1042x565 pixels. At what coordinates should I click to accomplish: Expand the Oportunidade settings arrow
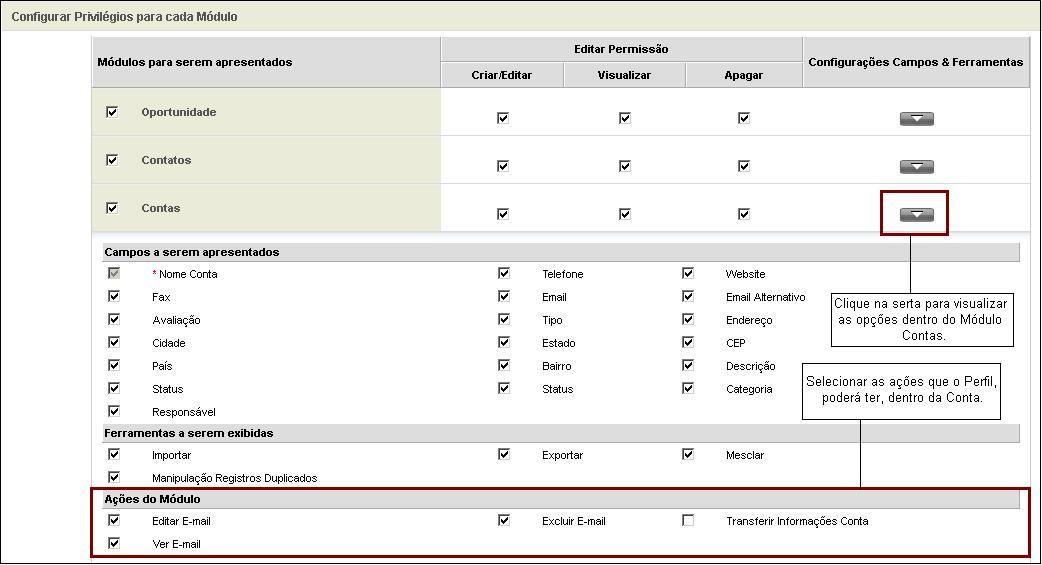(x=916, y=119)
